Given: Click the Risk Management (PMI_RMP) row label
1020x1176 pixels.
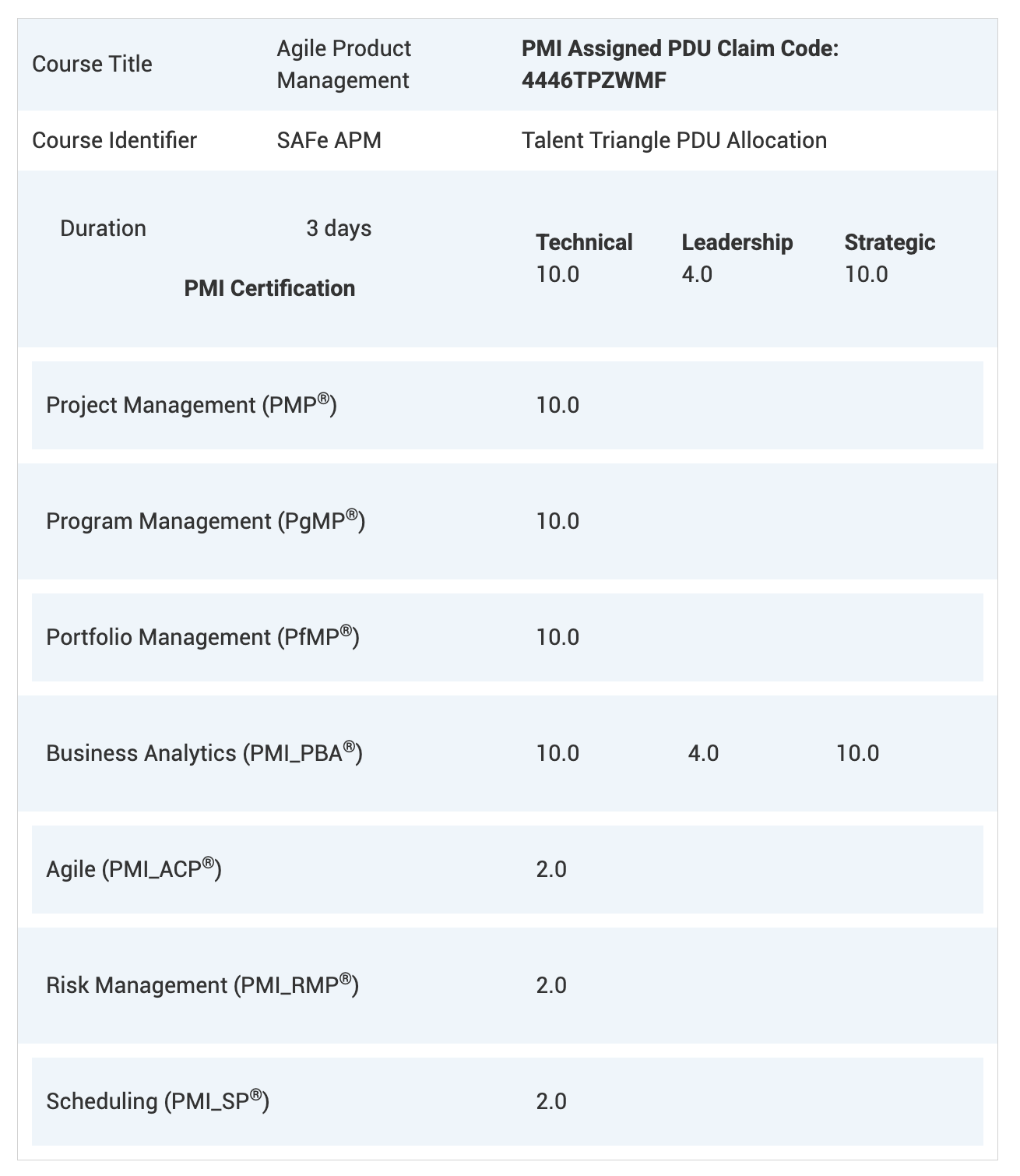Looking at the screenshot, I should [202, 985].
